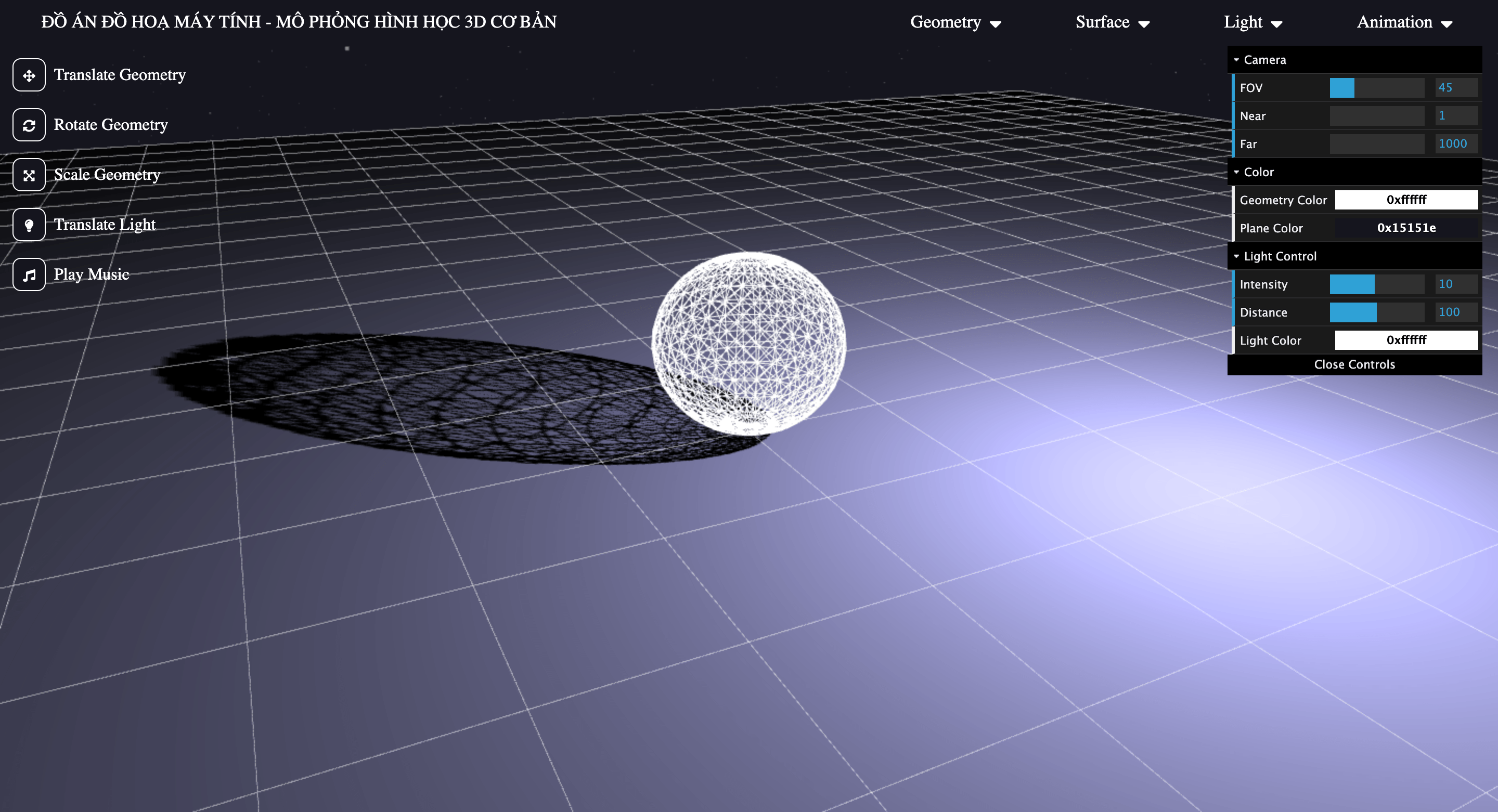Open the Animation dropdown menu
The image size is (1498, 812).
(1407, 21)
